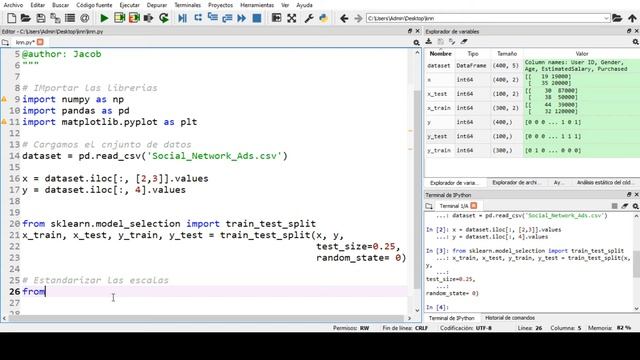The image size is (640, 360).
Task: Select the dataset row in variable explorer
Action: [532, 65]
